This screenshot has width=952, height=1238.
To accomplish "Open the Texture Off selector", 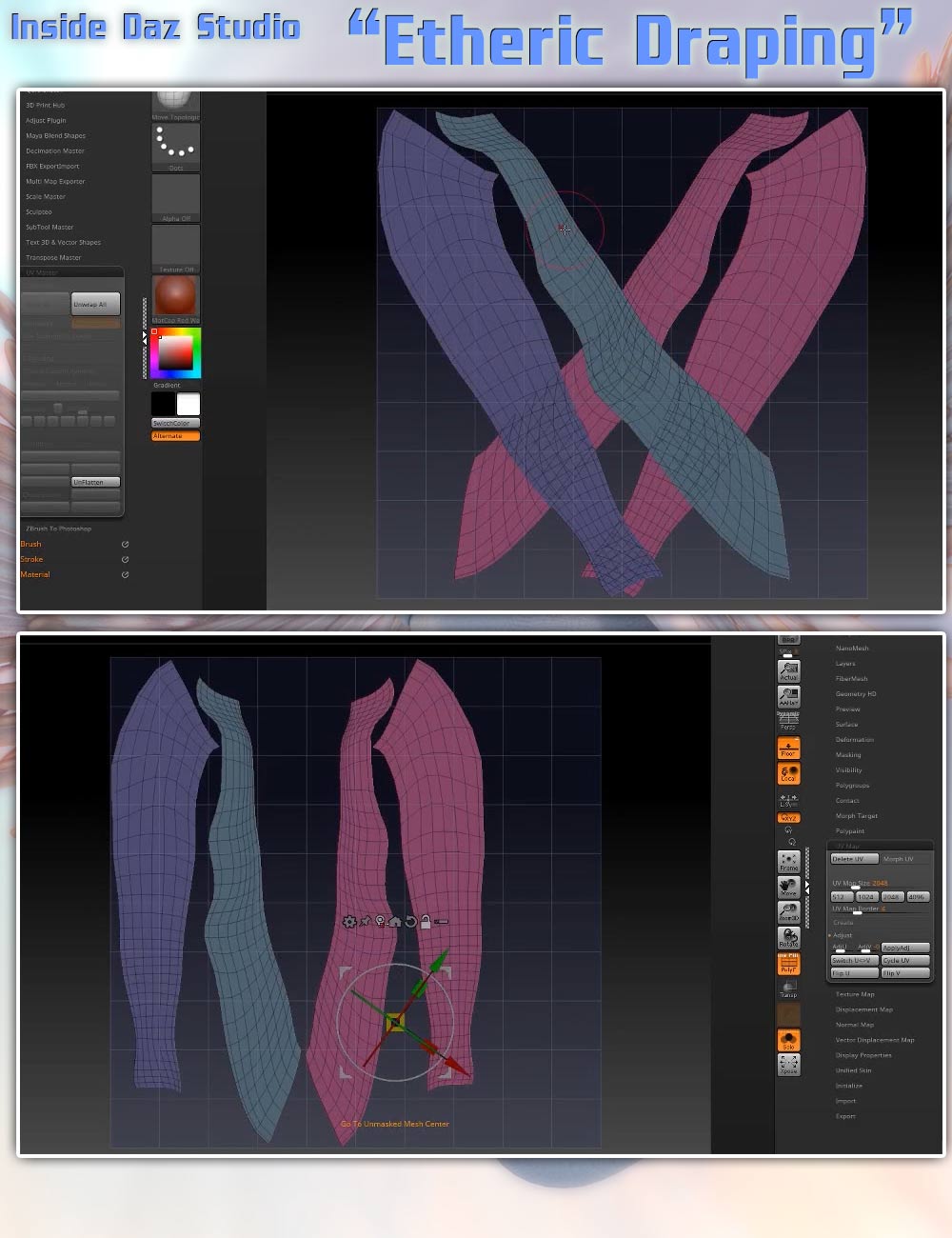I will (176, 248).
